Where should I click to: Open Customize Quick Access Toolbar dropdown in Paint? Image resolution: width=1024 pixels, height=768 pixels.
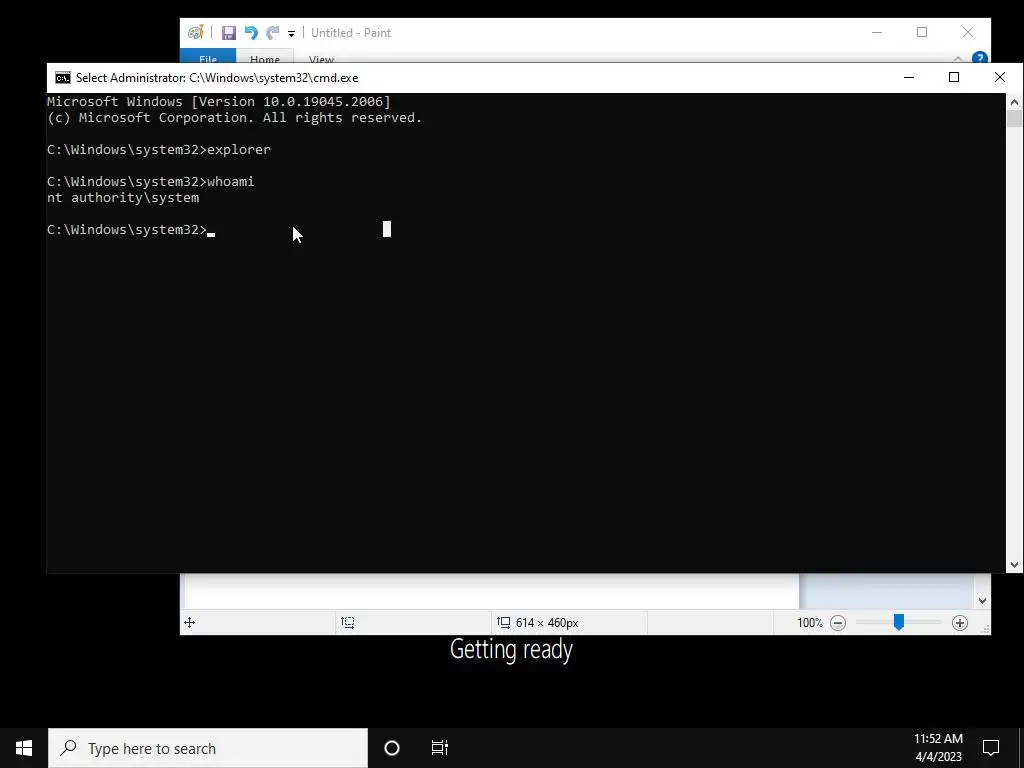tap(291, 33)
